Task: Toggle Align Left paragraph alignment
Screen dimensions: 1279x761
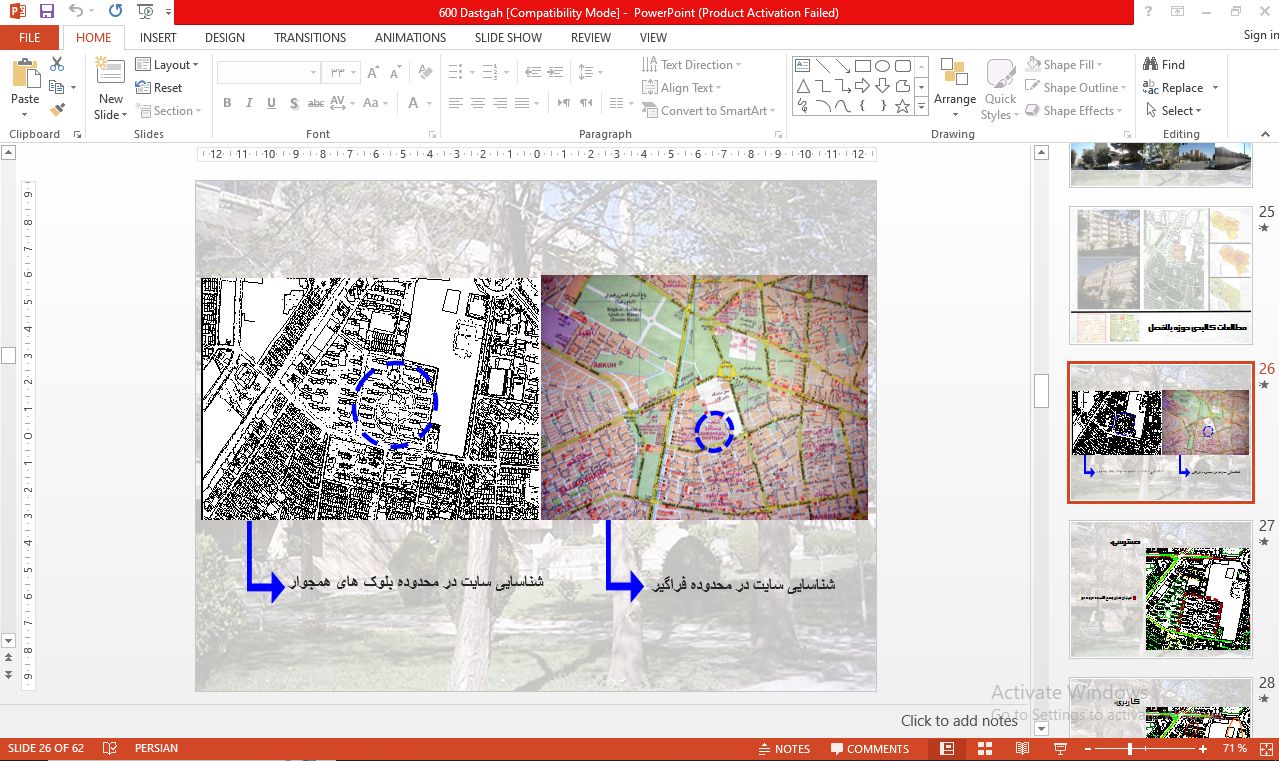Action: point(456,103)
